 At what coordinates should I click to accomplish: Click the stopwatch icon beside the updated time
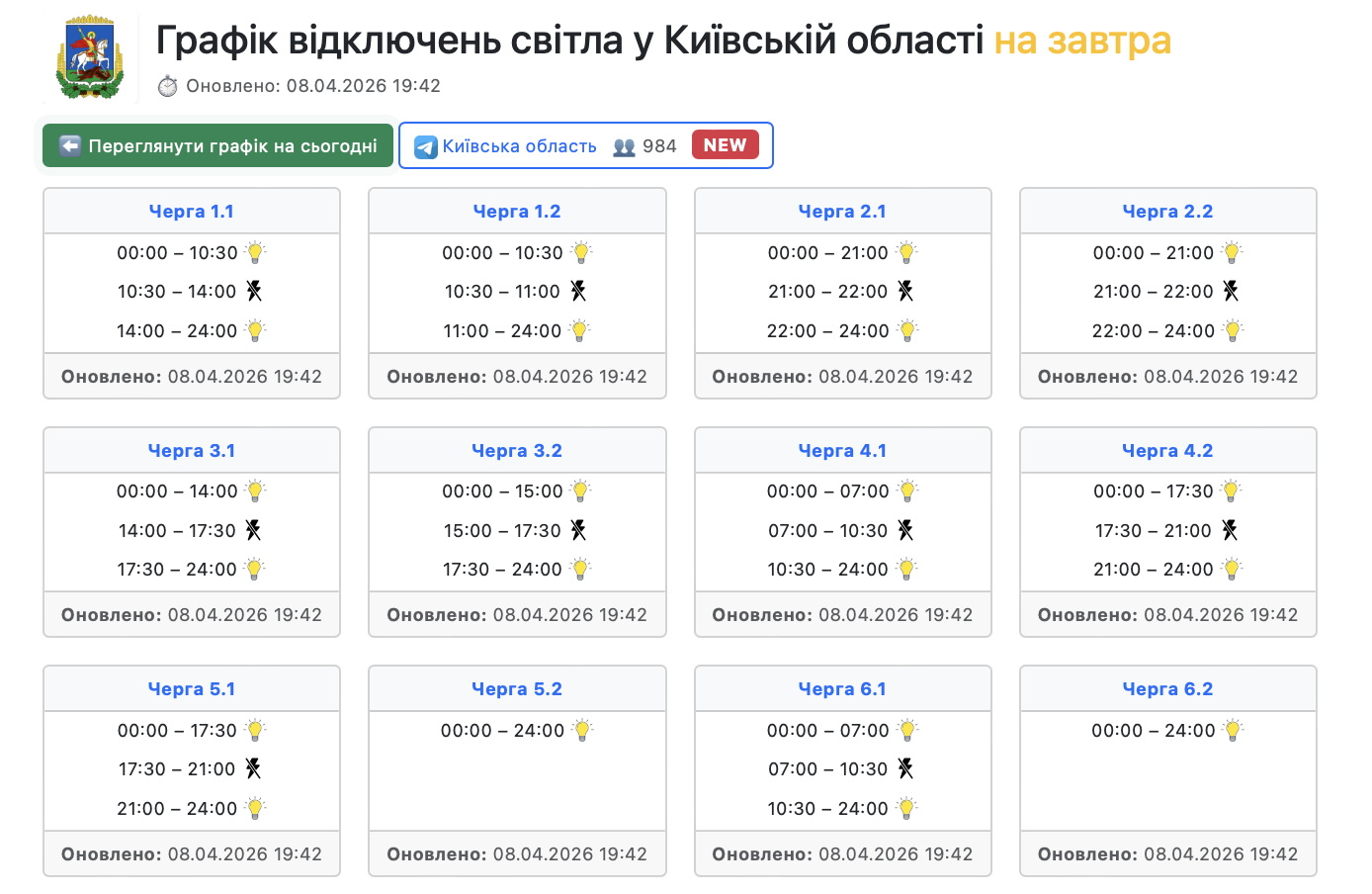(x=168, y=86)
